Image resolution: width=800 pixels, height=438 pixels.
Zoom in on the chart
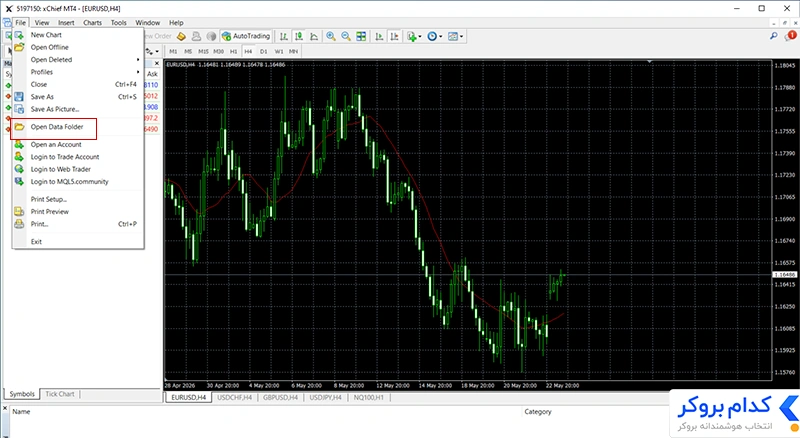[x=331, y=36]
